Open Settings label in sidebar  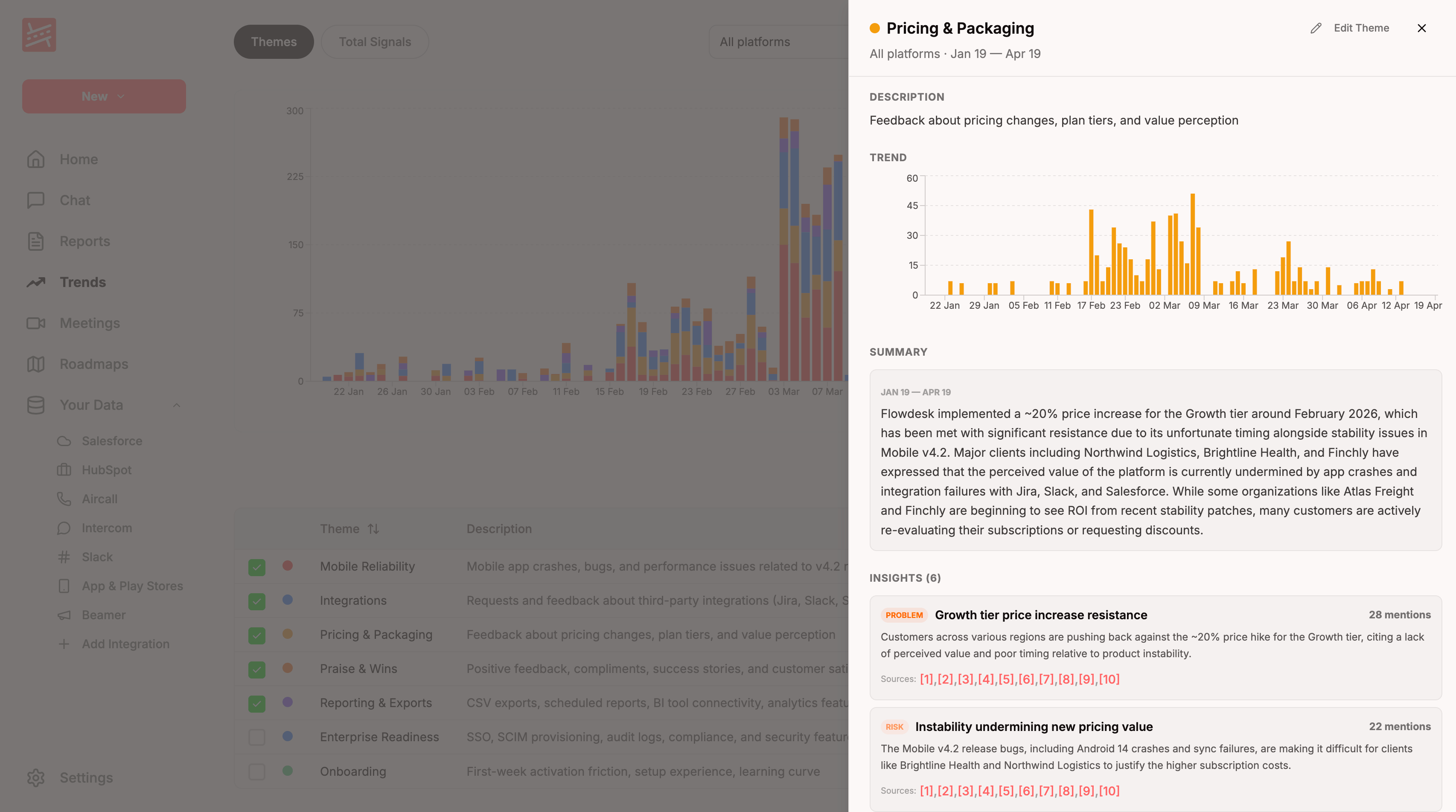point(87,778)
